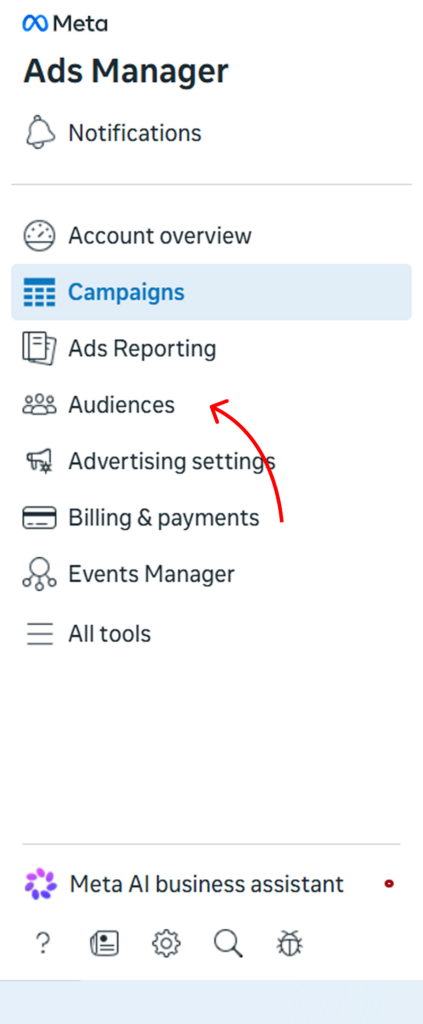This screenshot has height=1024, width=423.
Task: Click the bug report icon
Action: (290, 943)
